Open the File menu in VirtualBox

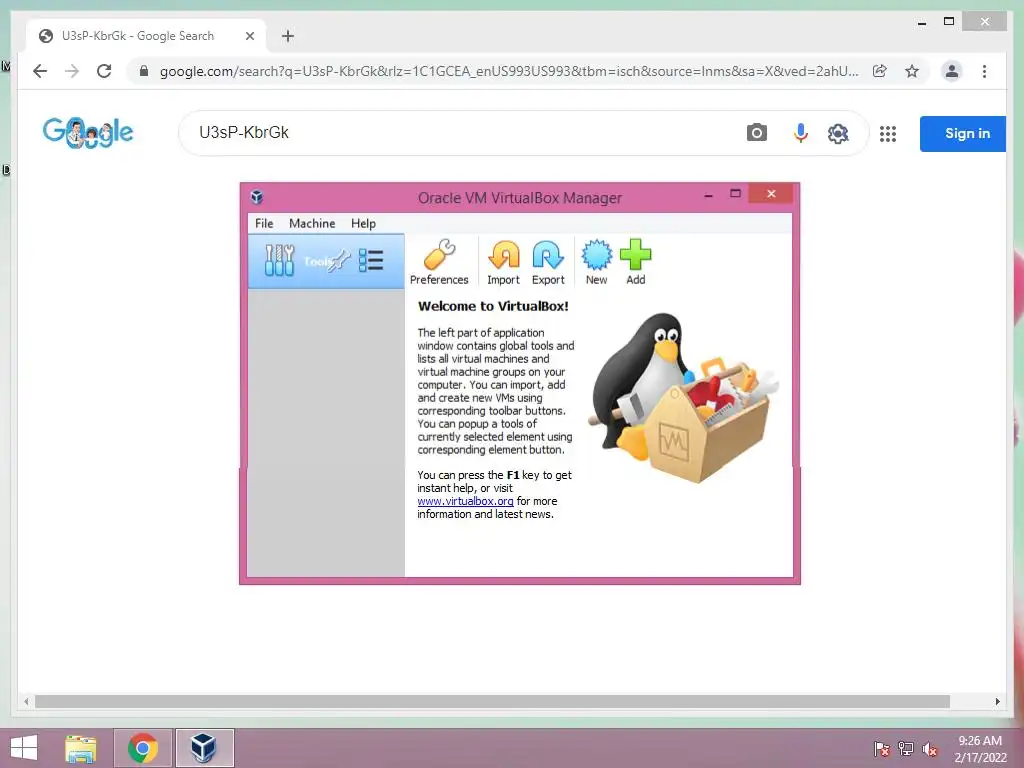[x=264, y=223]
